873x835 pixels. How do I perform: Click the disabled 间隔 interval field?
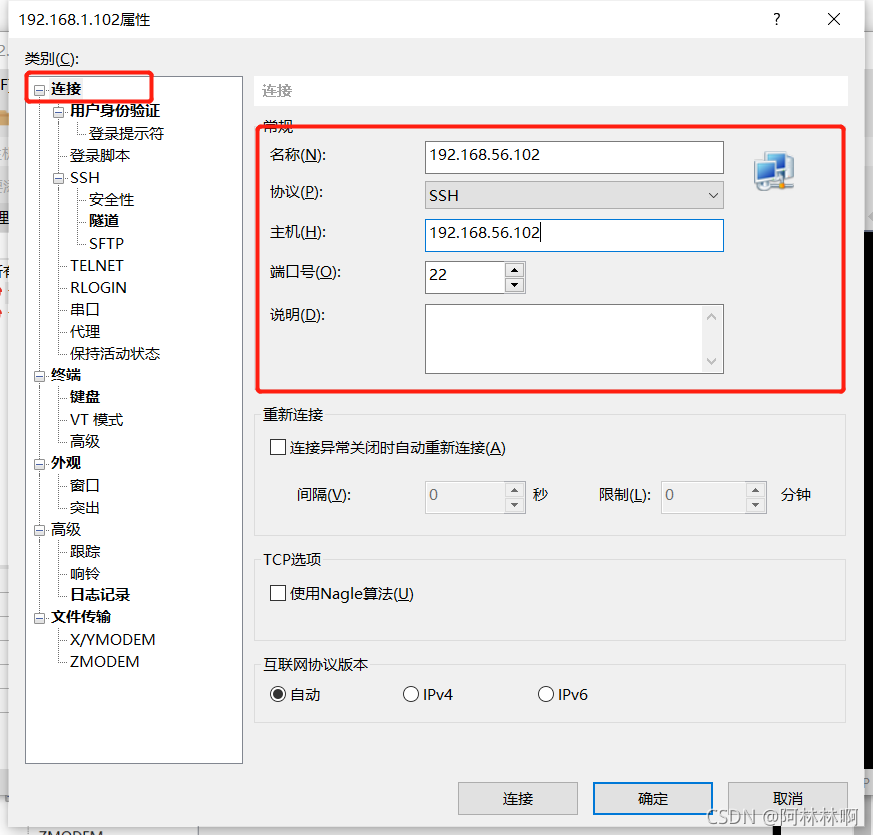tap(465, 497)
